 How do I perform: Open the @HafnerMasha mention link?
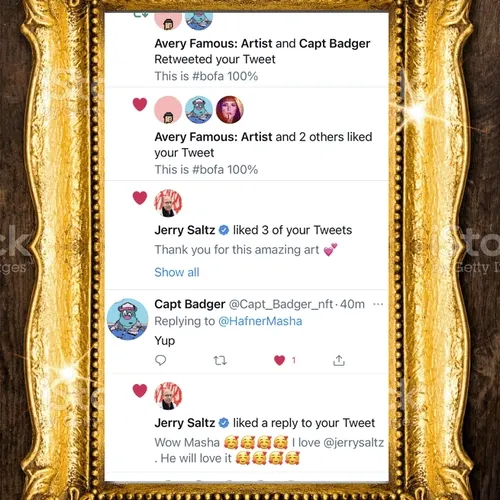click(260, 321)
